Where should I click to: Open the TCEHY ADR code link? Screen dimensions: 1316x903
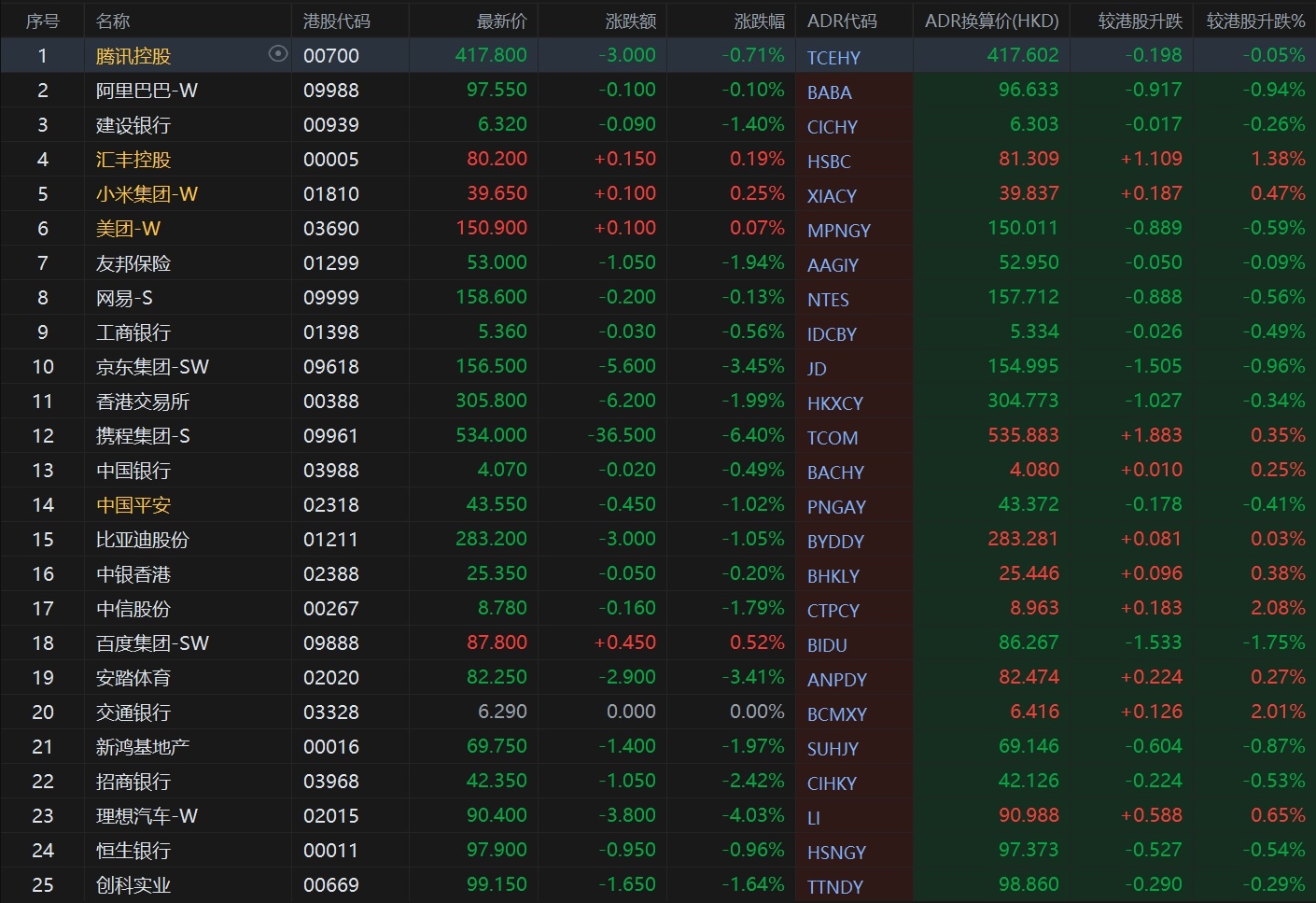[x=833, y=58]
